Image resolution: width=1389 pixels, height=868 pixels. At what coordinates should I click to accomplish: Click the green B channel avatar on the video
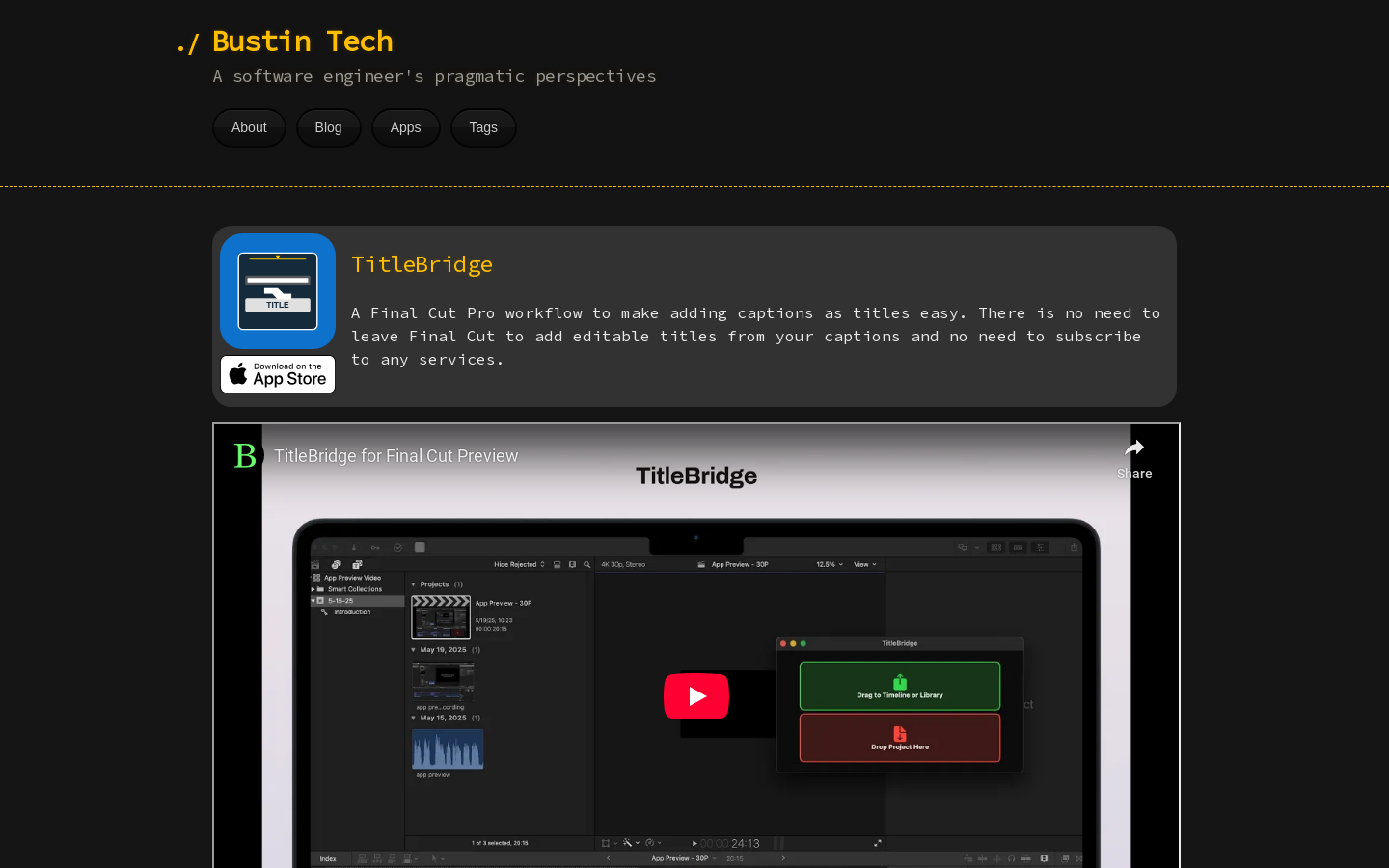[x=245, y=455]
